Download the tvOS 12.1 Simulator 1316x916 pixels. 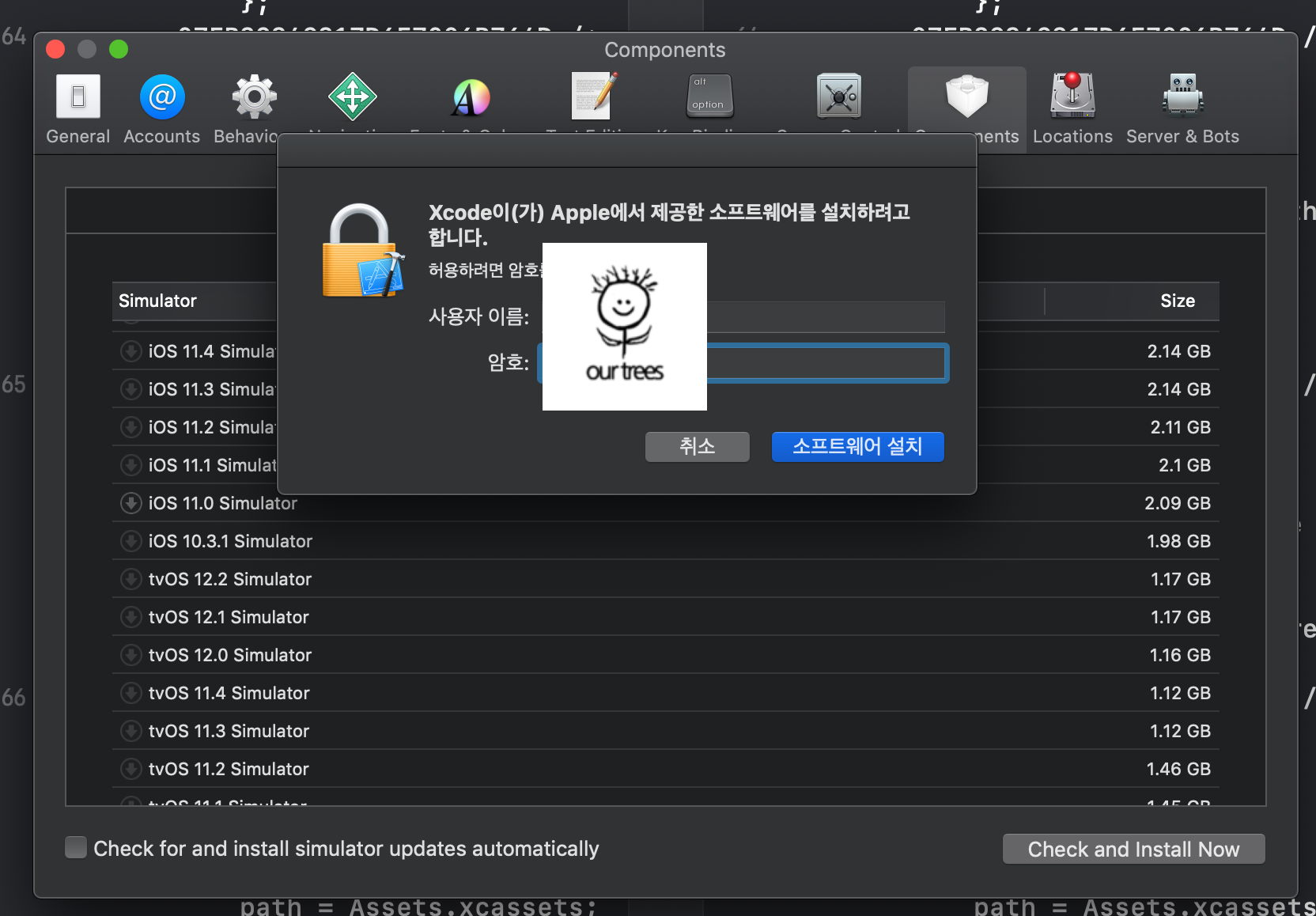130,616
